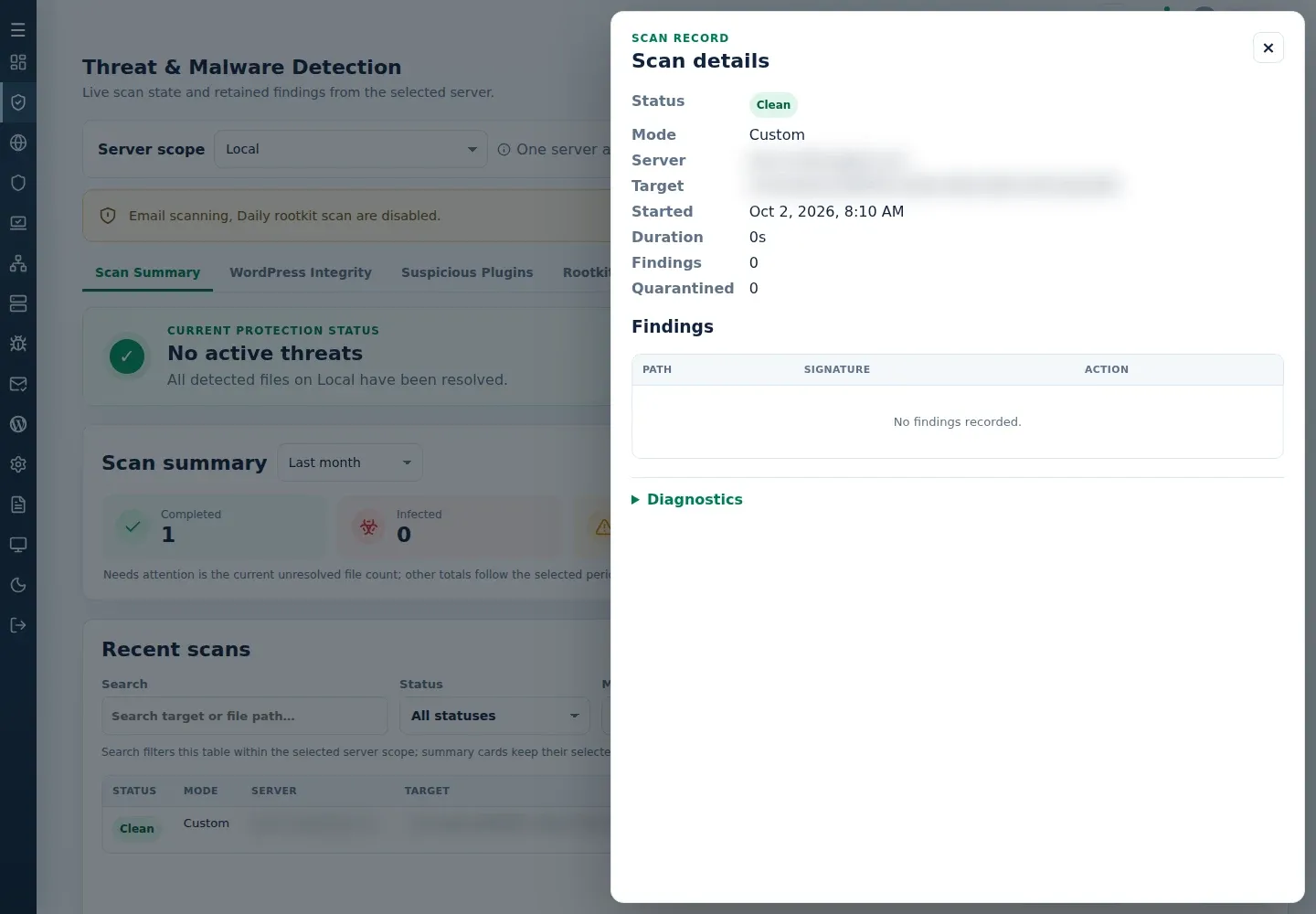Click the Infected scans card
Image resolution: width=1316 pixels, height=914 pixels.
click(448, 526)
